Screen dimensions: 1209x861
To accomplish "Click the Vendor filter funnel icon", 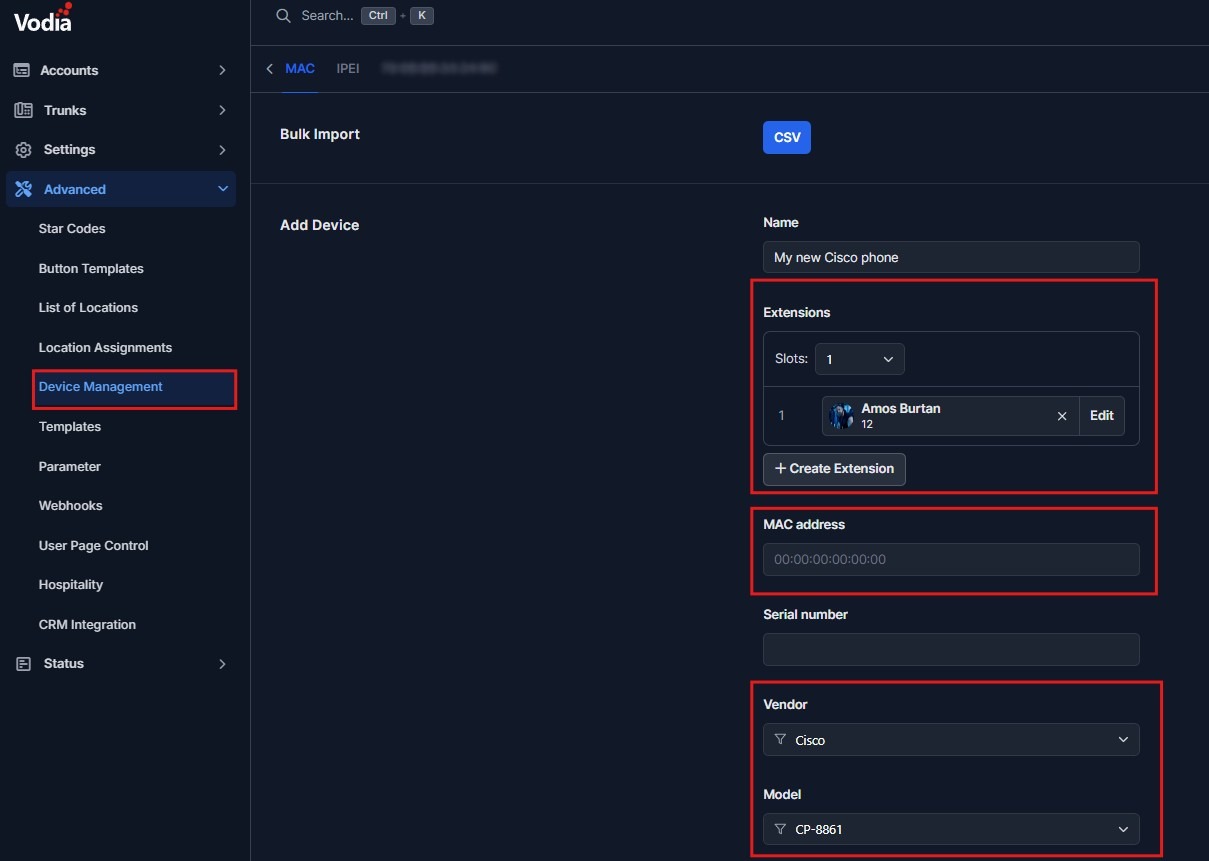I will pos(780,740).
